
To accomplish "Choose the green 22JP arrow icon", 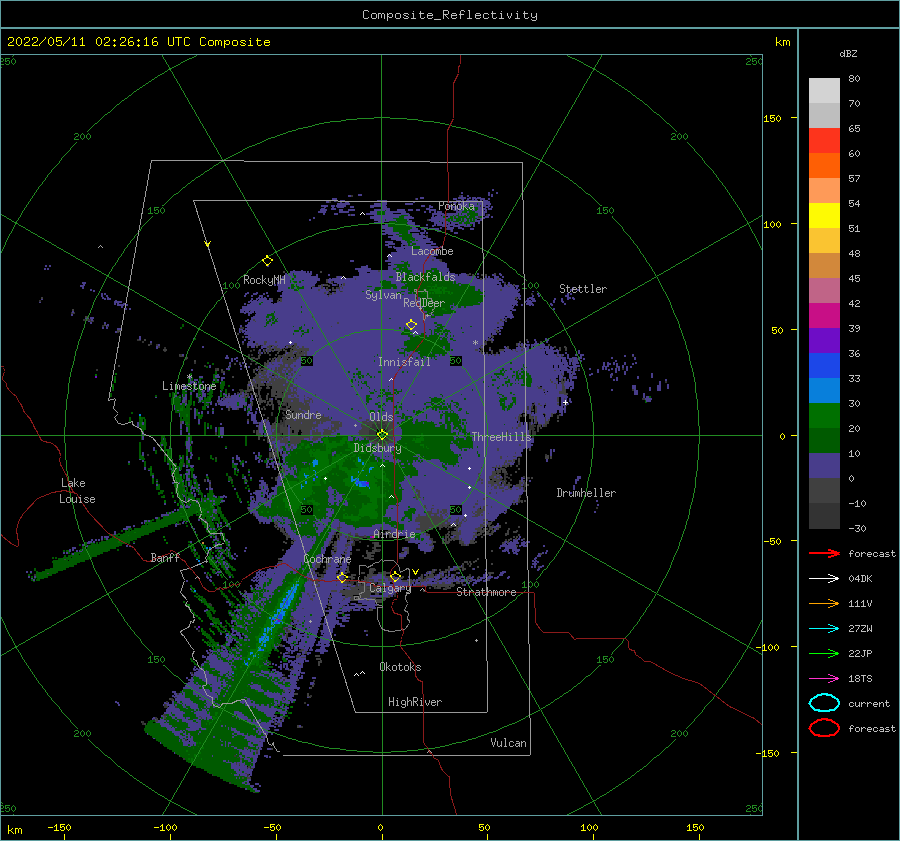I will click(x=824, y=653).
